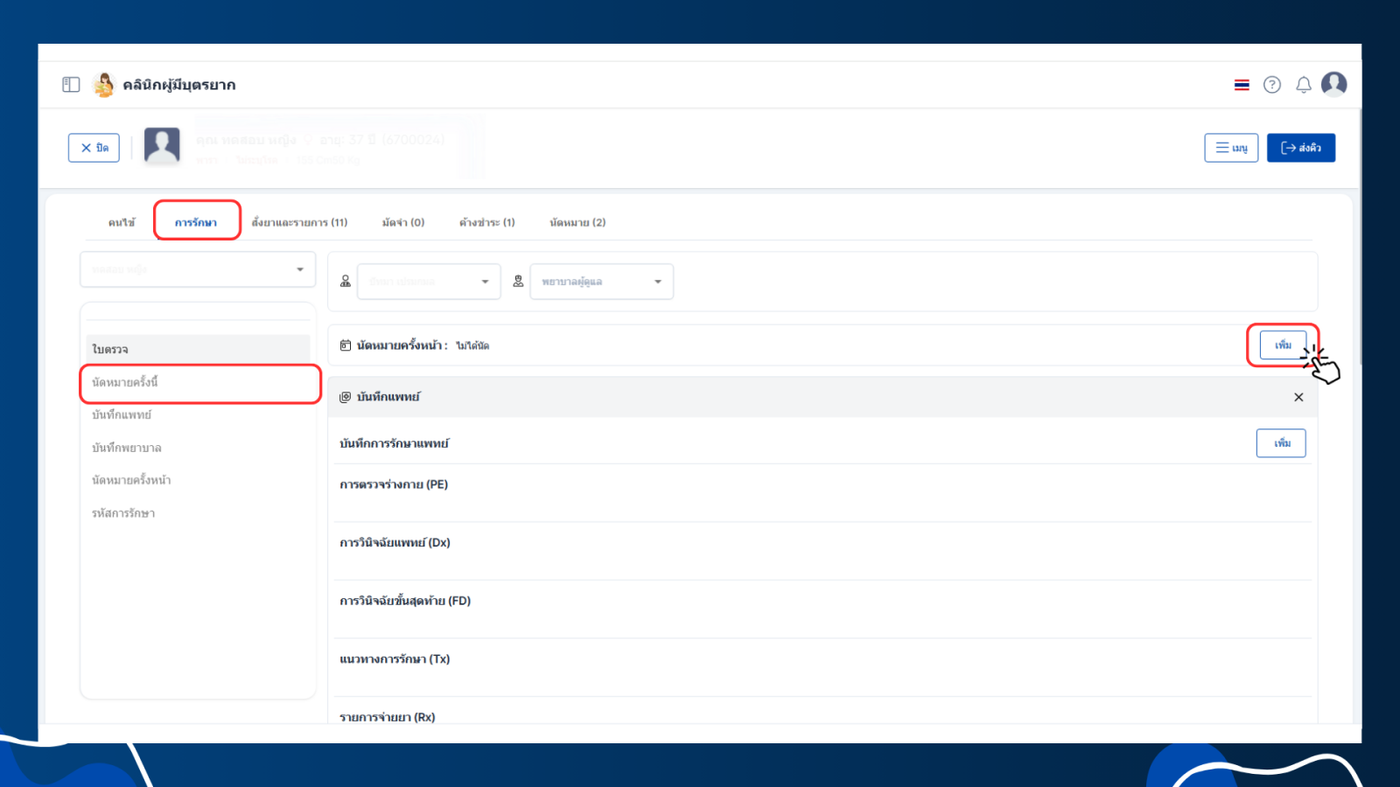Click the clinic logo icon
Screen dimensions: 1400x787
[104, 85]
